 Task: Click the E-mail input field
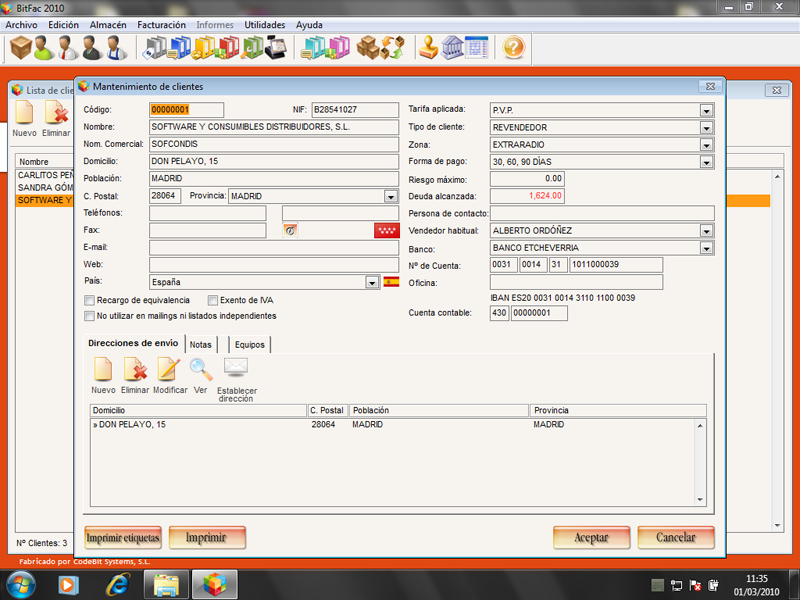click(274, 247)
